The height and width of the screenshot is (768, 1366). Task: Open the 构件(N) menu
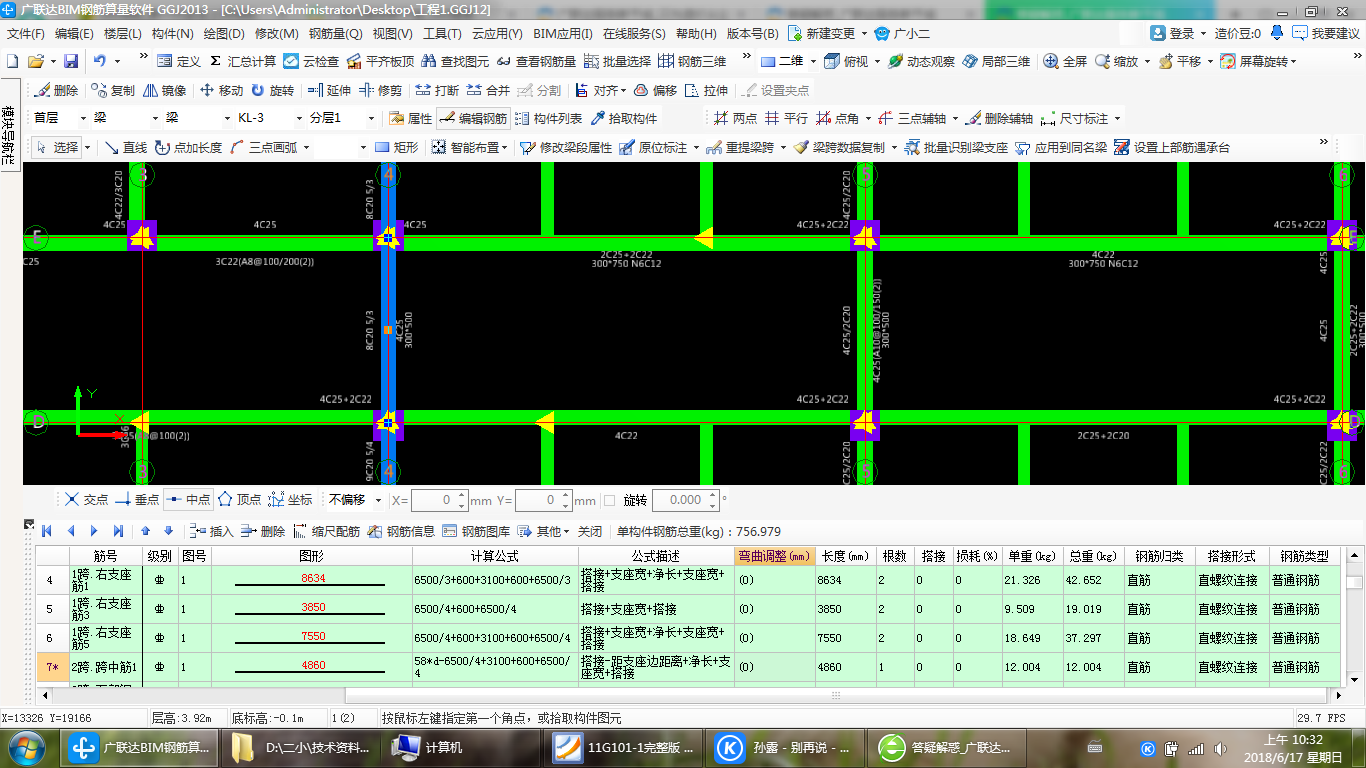(173, 33)
